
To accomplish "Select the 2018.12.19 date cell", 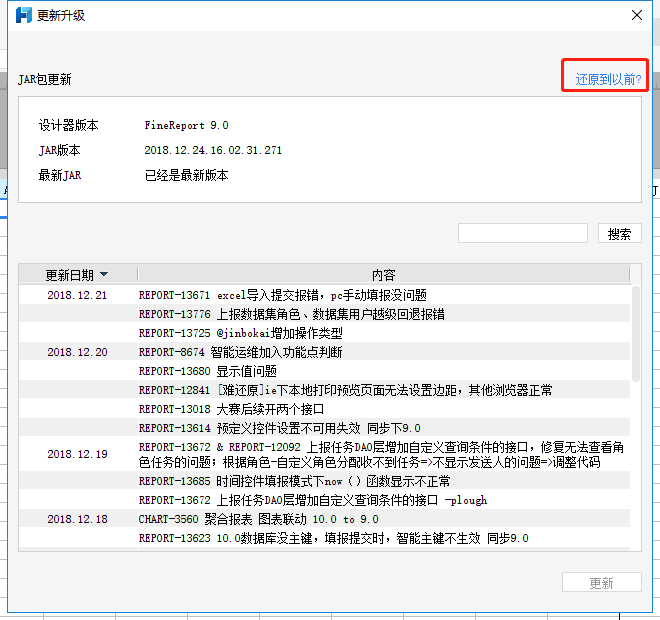I will click(x=77, y=454).
